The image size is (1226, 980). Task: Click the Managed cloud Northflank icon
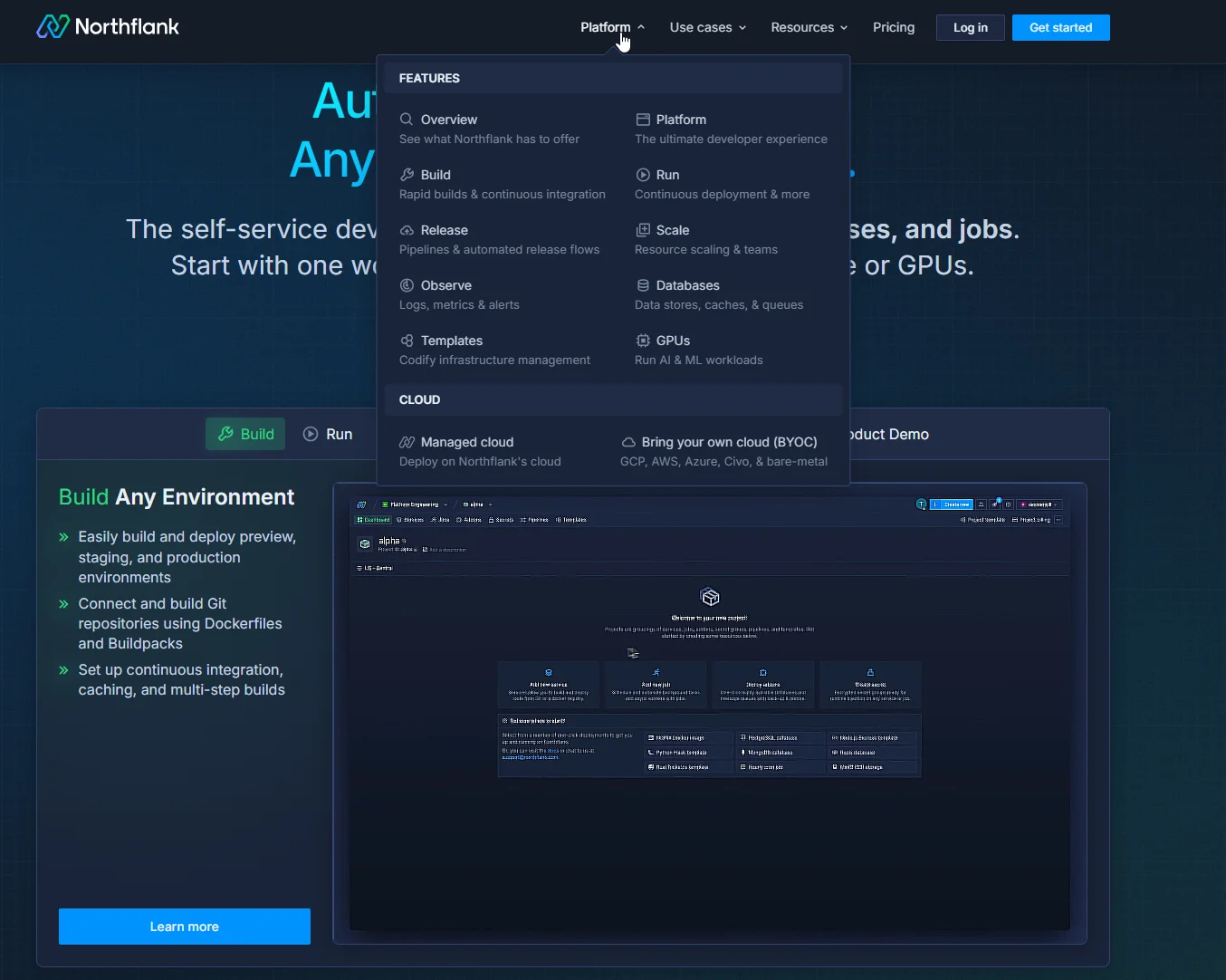(x=407, y=442)
